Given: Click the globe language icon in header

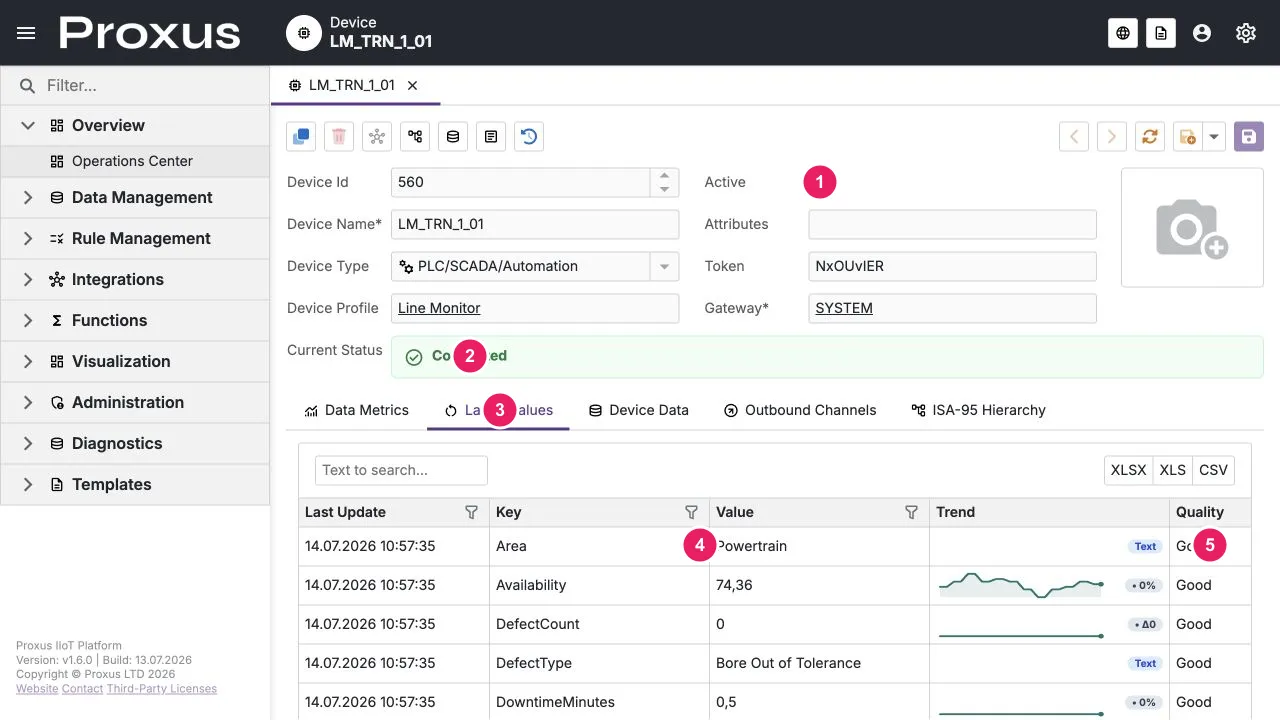Looking at the screenshot, I should pos(1123,33).
